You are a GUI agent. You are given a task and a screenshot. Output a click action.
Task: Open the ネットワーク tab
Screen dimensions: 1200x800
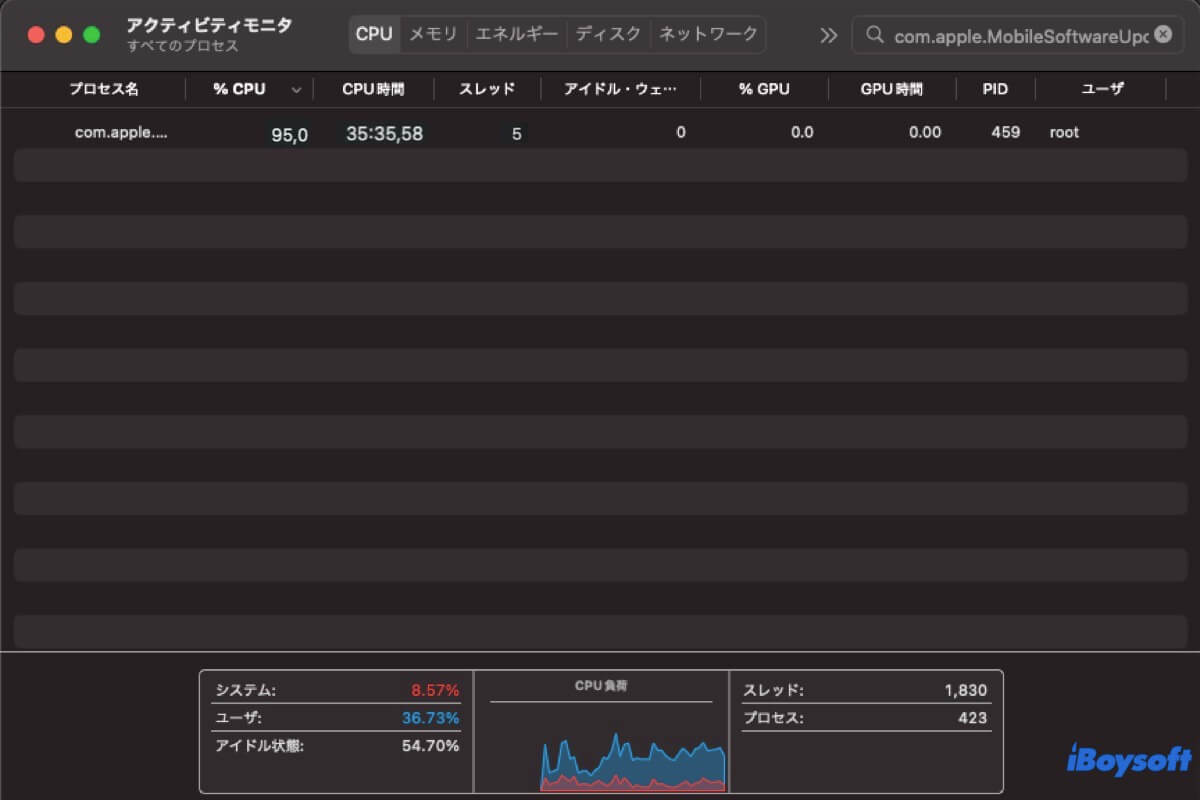[x=708, y=34]
